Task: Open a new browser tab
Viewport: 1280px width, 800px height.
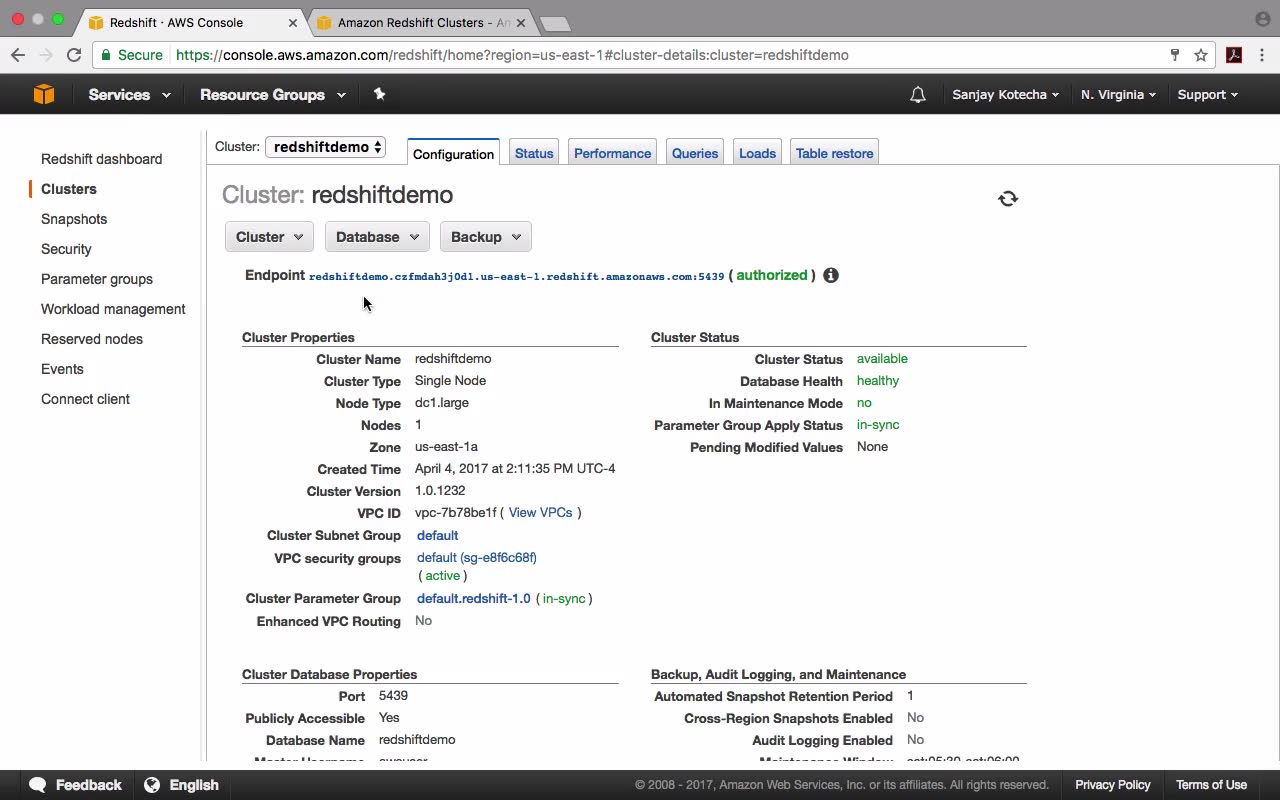Action: (x=554, y=23)
